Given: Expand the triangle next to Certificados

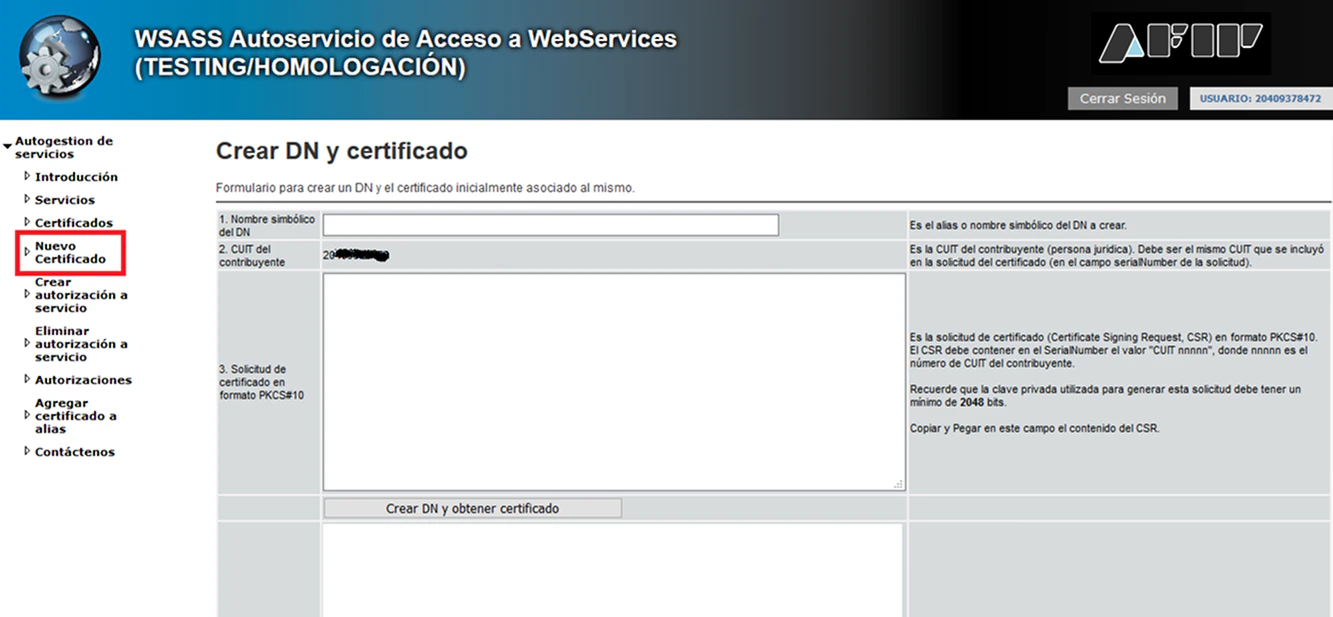Looking at the screenshot, I should pos(27,223).
